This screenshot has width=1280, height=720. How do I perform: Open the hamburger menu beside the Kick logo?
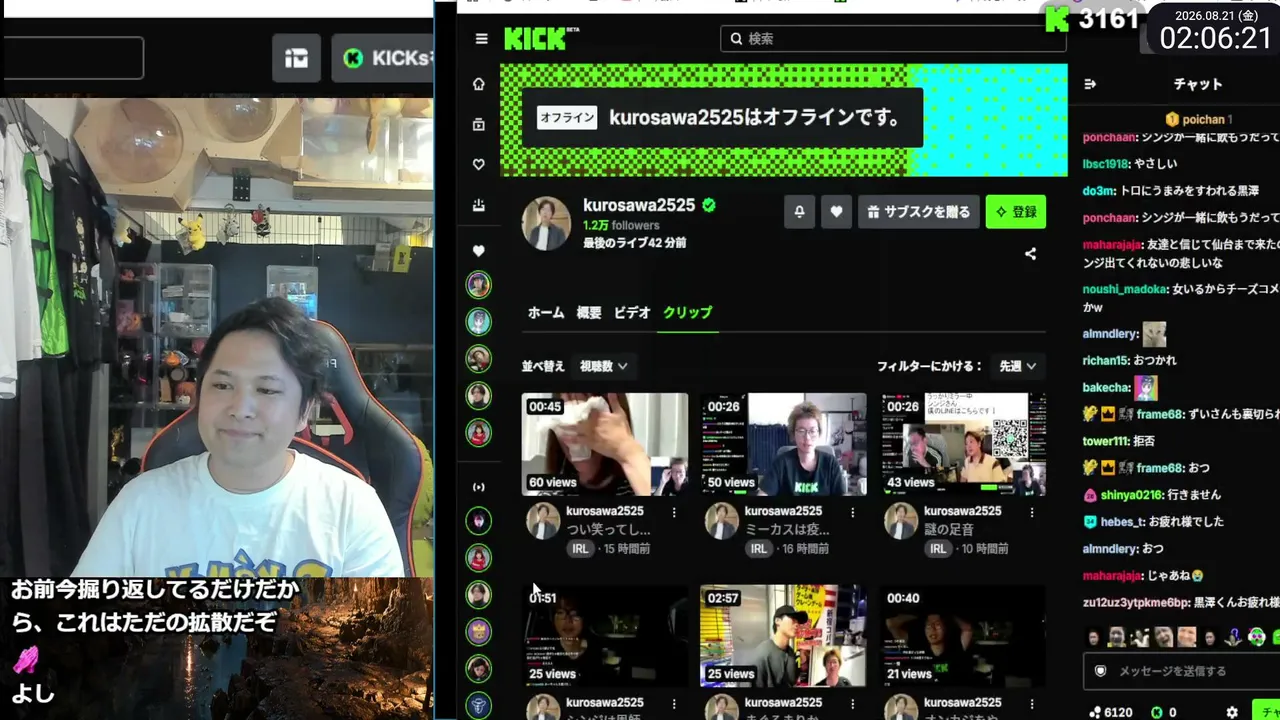point(481,39)
